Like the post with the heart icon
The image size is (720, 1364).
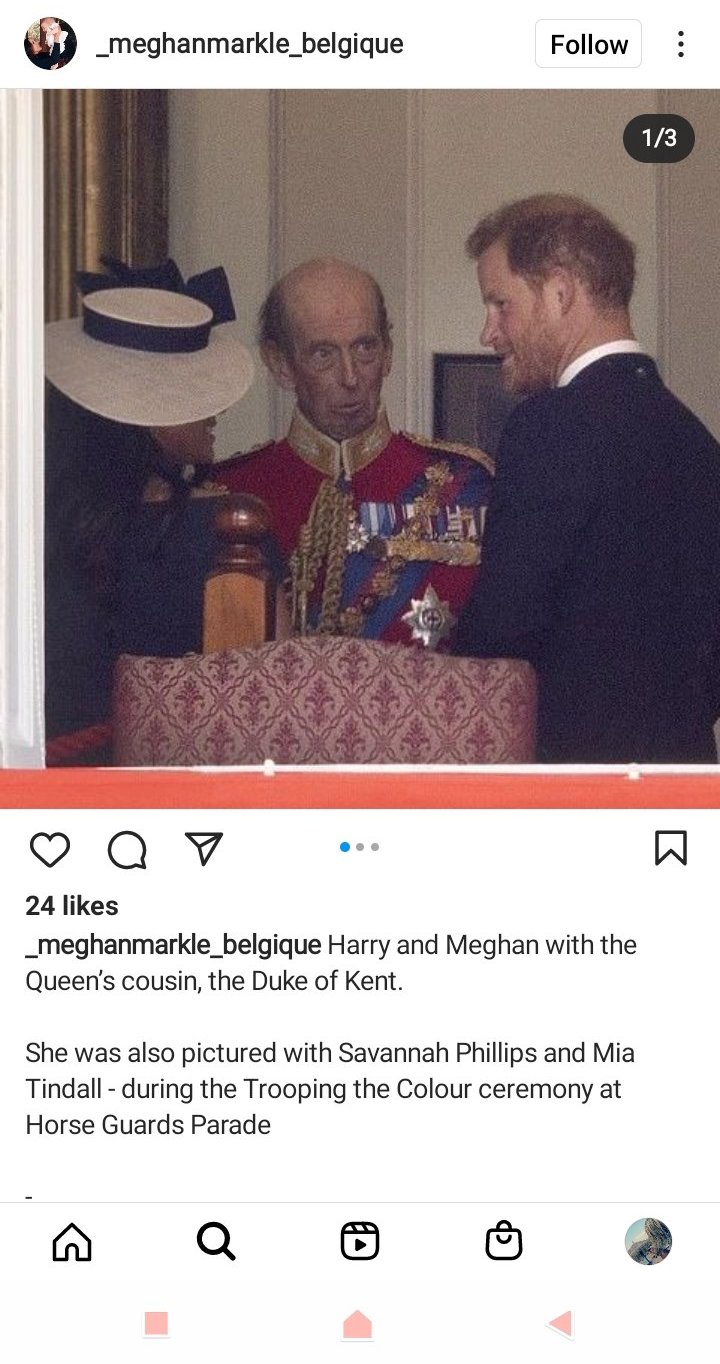[50, 849]
